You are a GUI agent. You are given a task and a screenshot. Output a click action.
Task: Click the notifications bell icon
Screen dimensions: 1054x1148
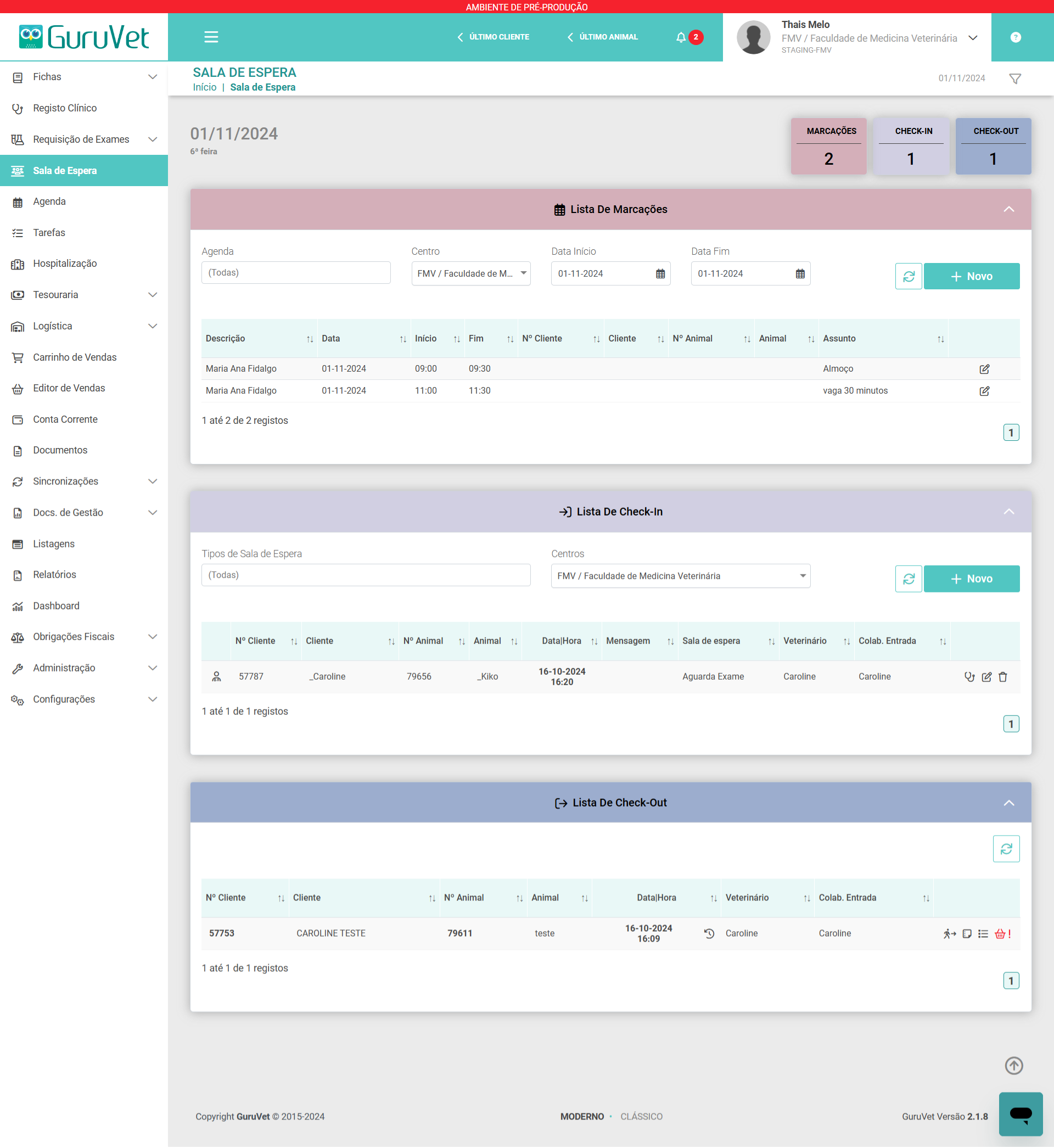coord(681,38)
